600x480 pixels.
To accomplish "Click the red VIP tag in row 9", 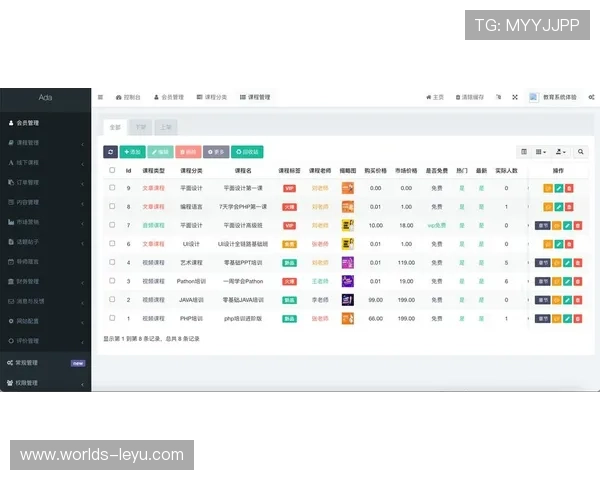I will click(x=289, y=188).
